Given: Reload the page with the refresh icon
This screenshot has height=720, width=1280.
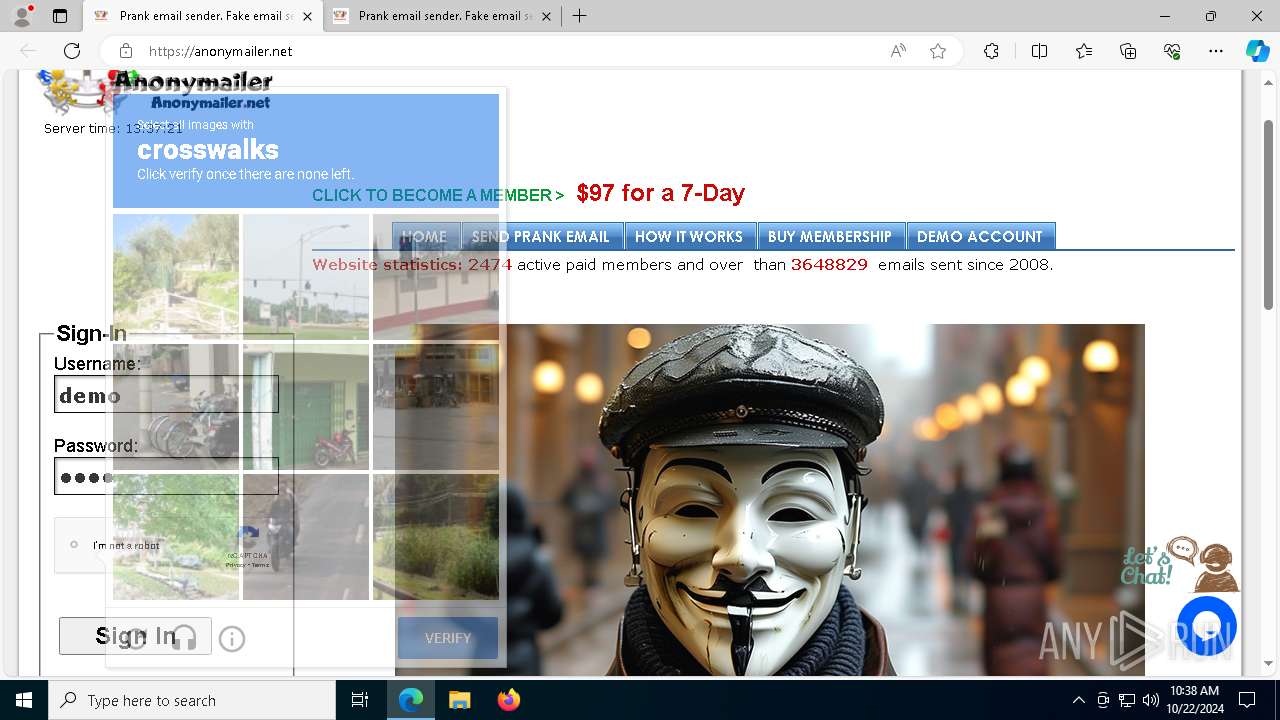Looking at the screenshot, I should tap(72, 51).
